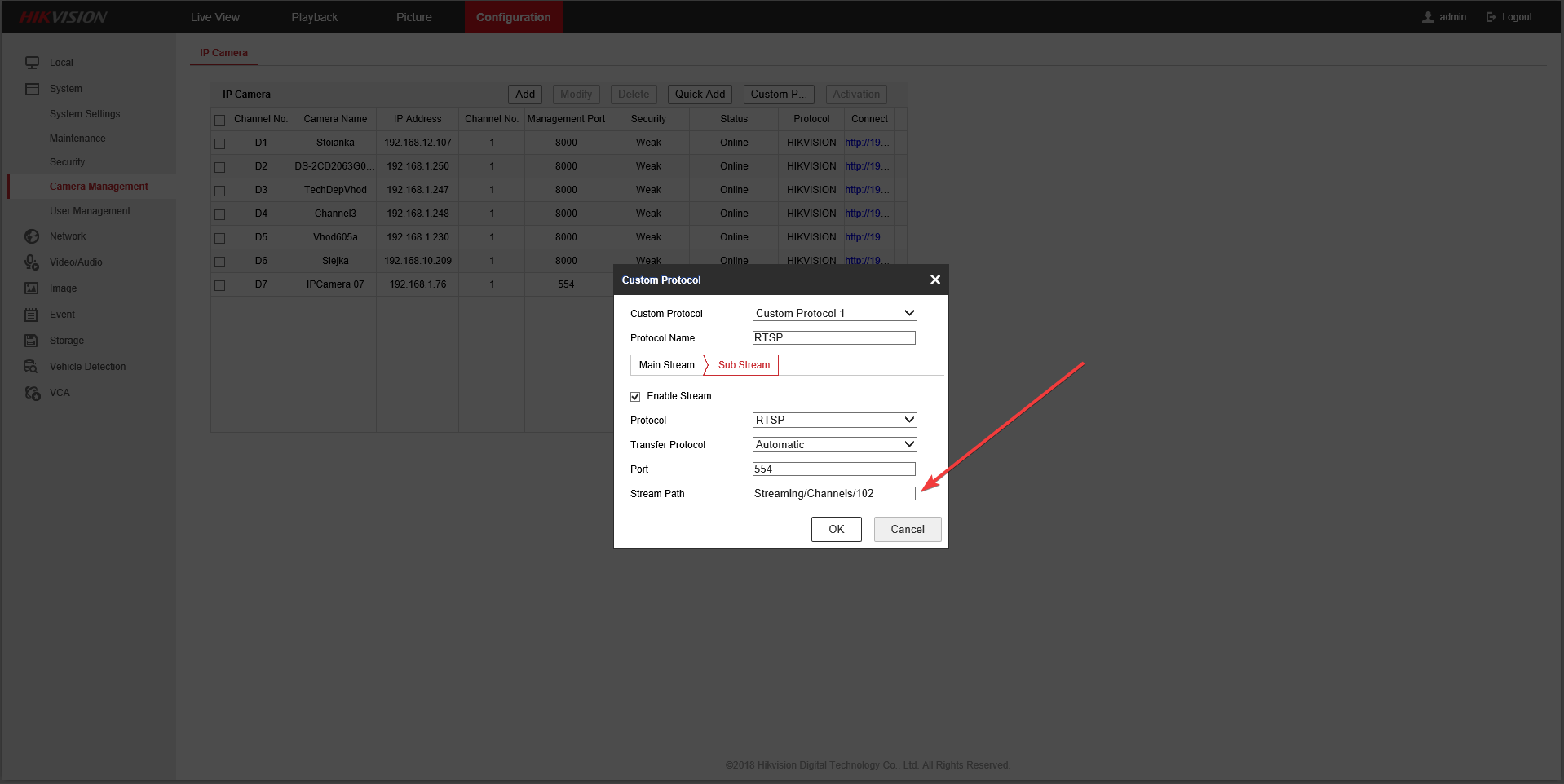Click the Stream Path input field
Viewport: 1564px width, 784px height.
[x=834, y=494]
